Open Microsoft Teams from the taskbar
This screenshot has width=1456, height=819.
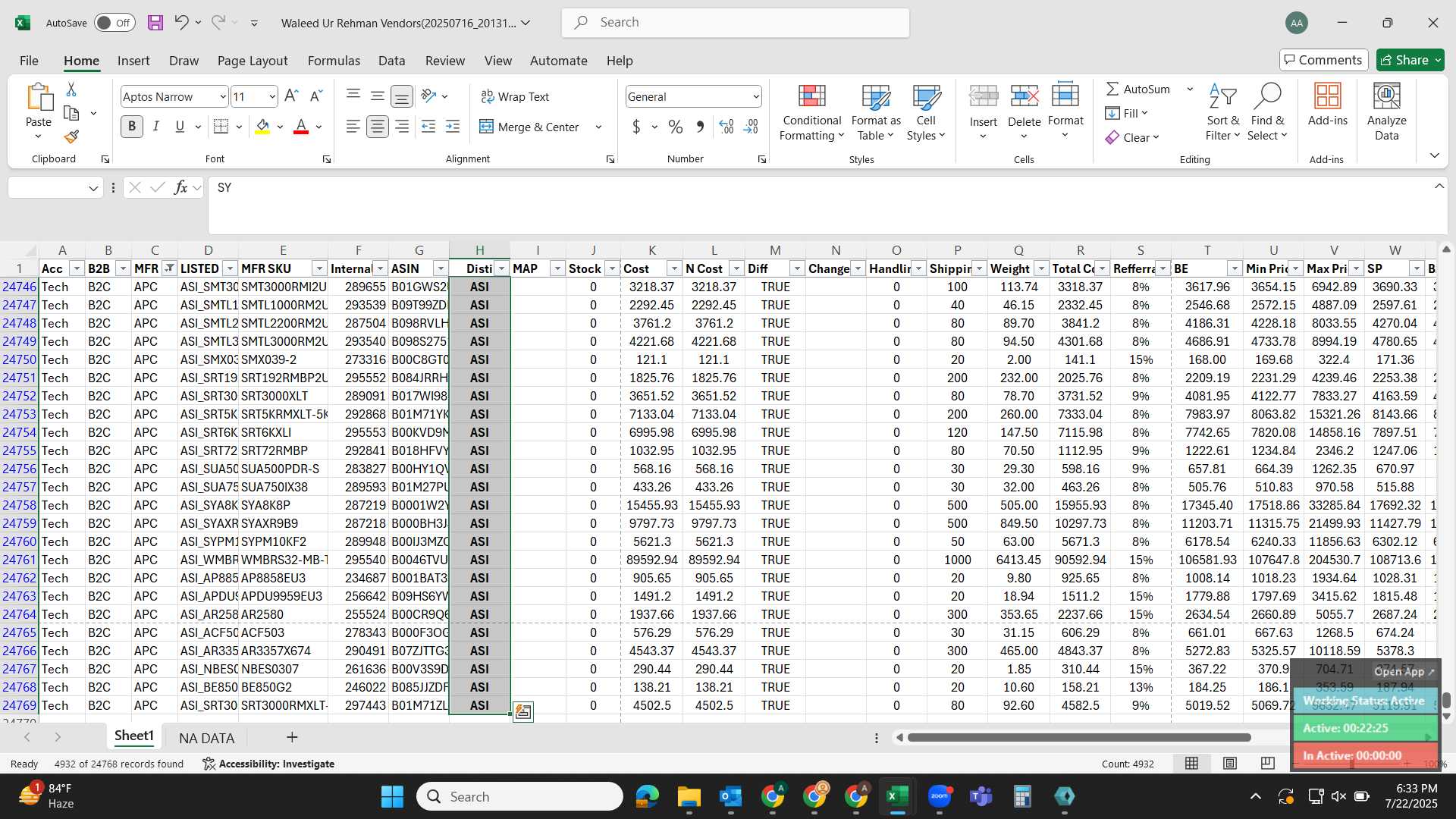pos(981,796)
